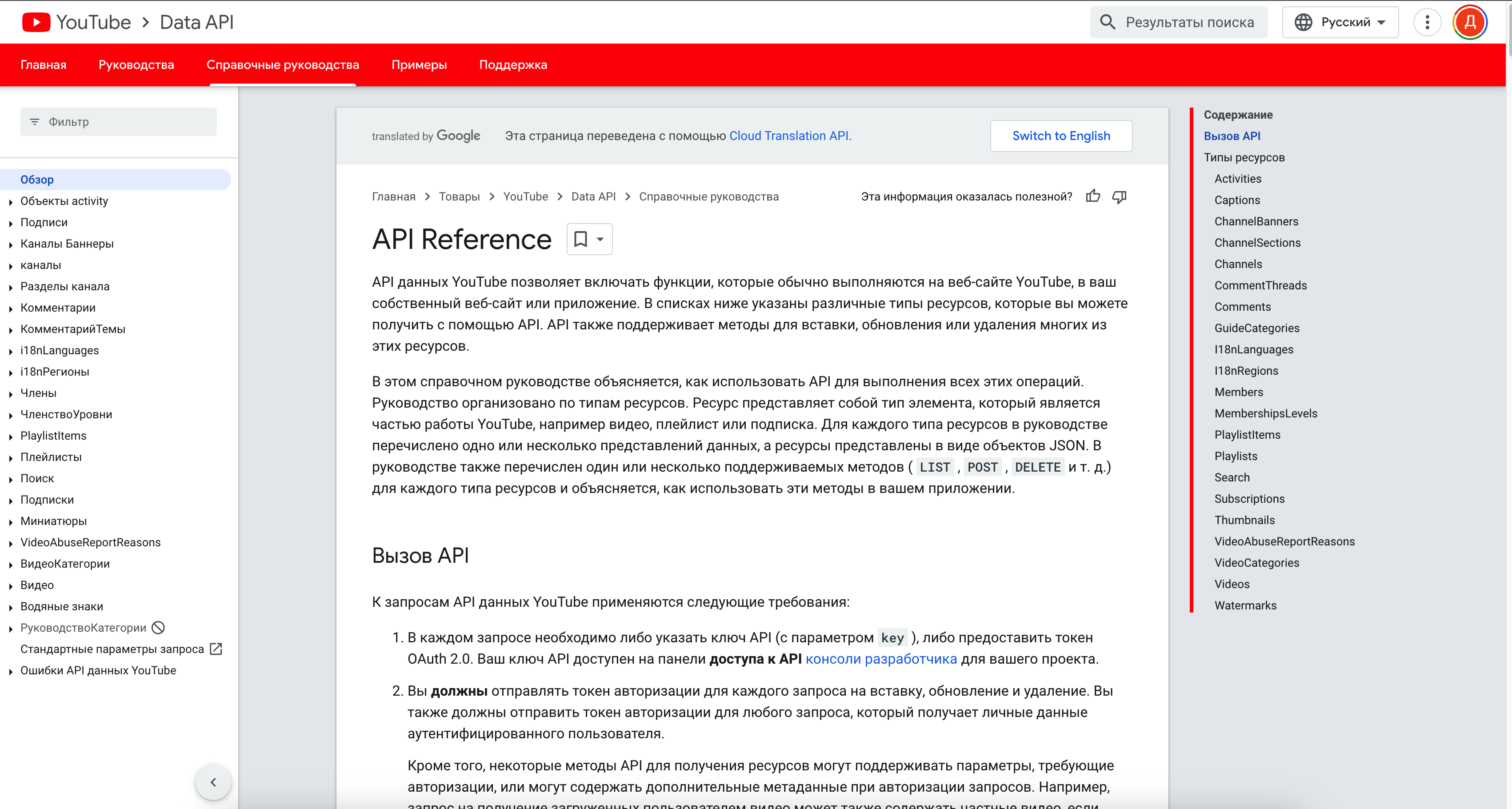The image size is (1512, 809).
Task: Select i18nLanguages in sidebar
Action: pyautogui.click(x=60, y=350)
